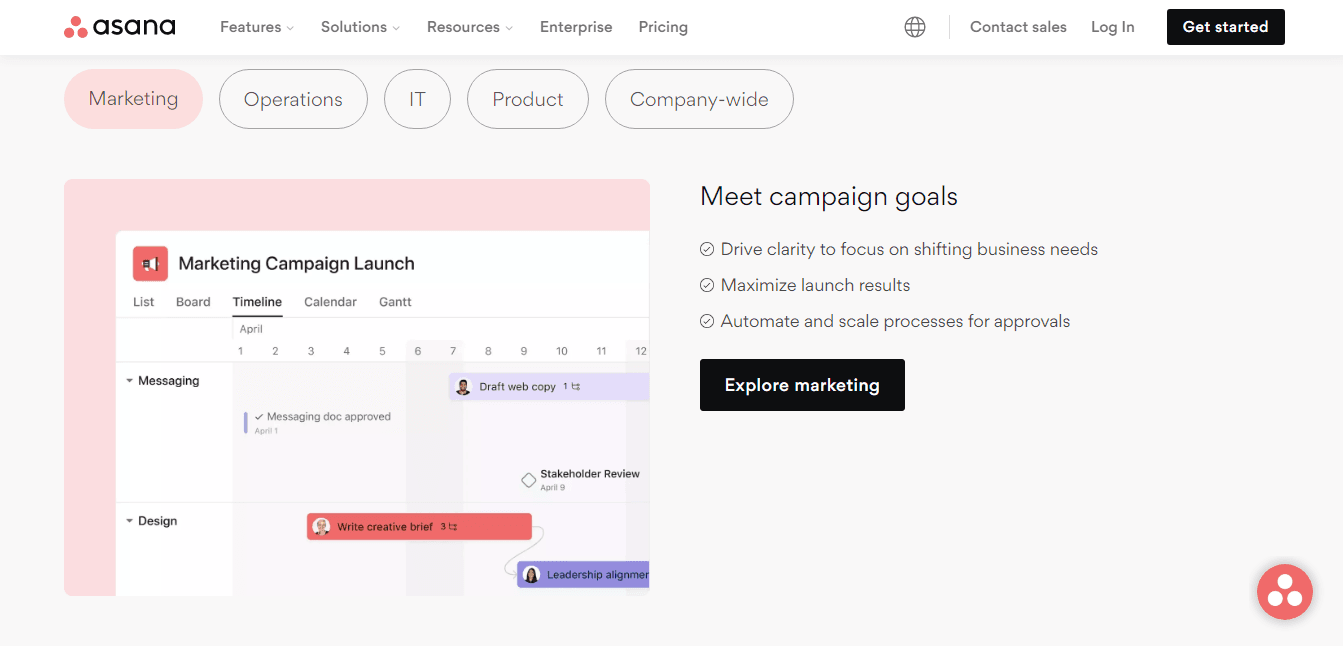Click the Get started button
This screenshot has width=1343, height=649.
[1225, 27]
